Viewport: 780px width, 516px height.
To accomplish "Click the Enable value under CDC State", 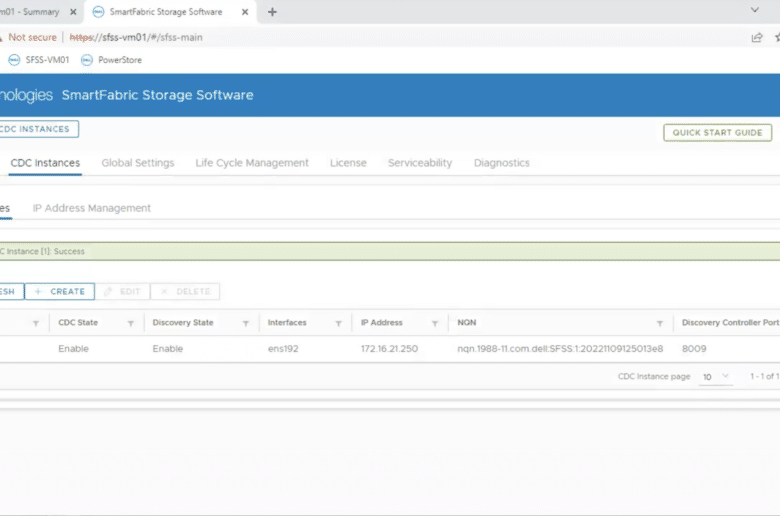I will [73, 349].
